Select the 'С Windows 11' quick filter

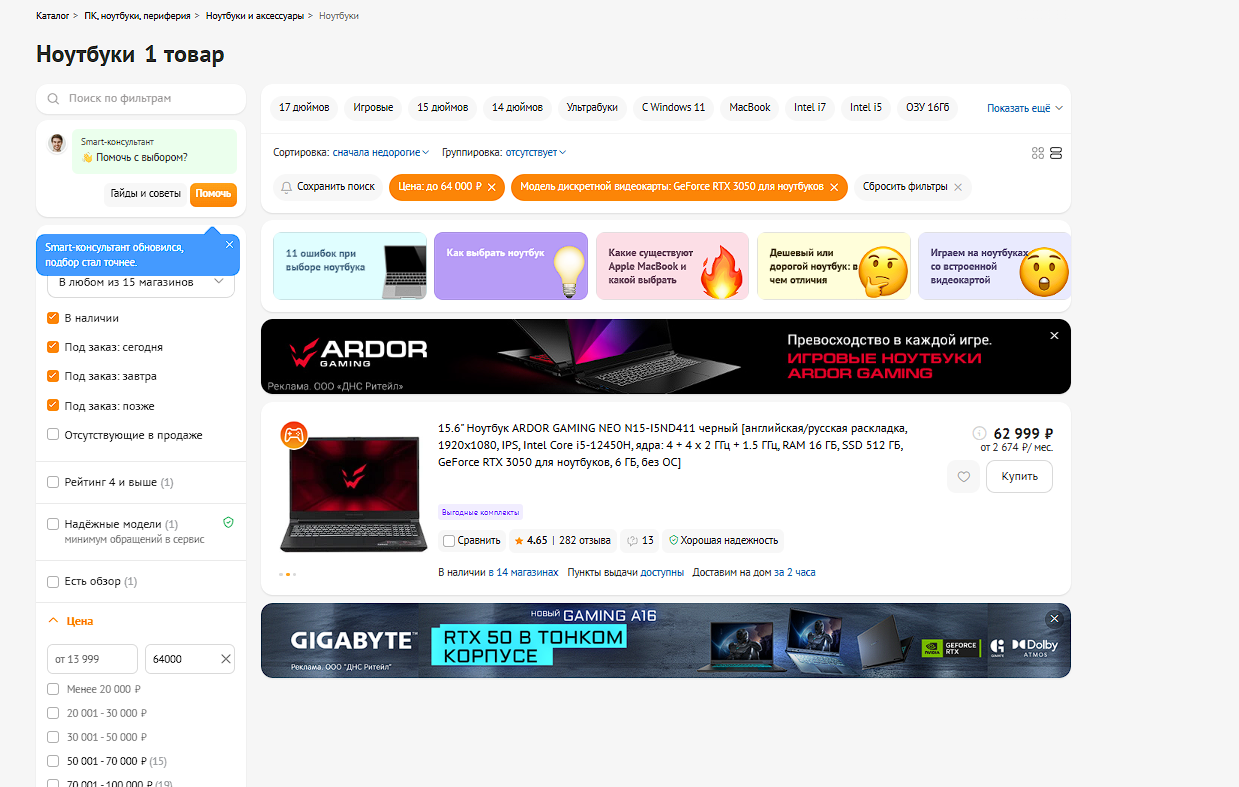(673, 108)
